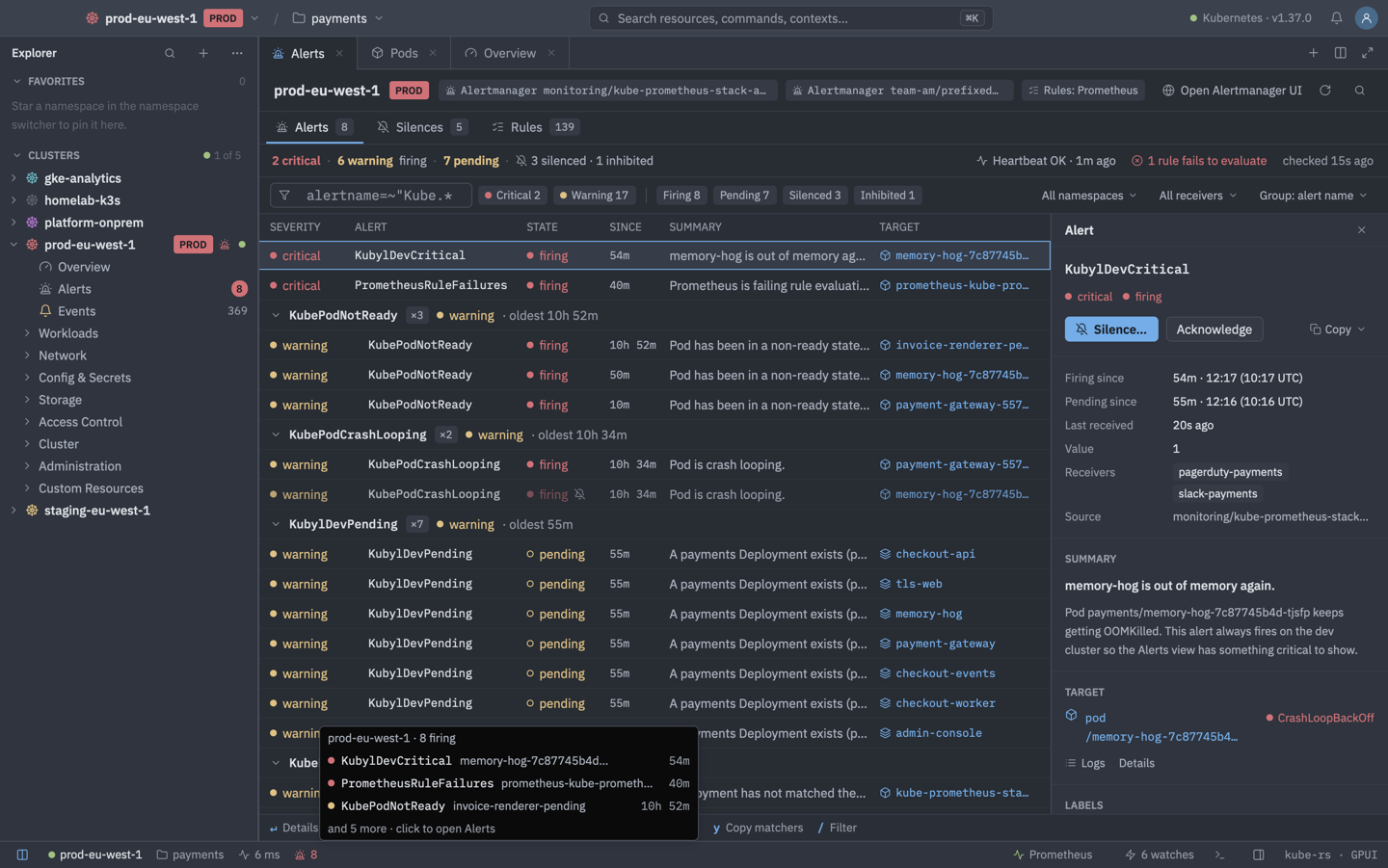Screen dimensions: 1388x868
Task: Open the checkout-api target link
Action: pyautogui.click(x=935, y=554)
